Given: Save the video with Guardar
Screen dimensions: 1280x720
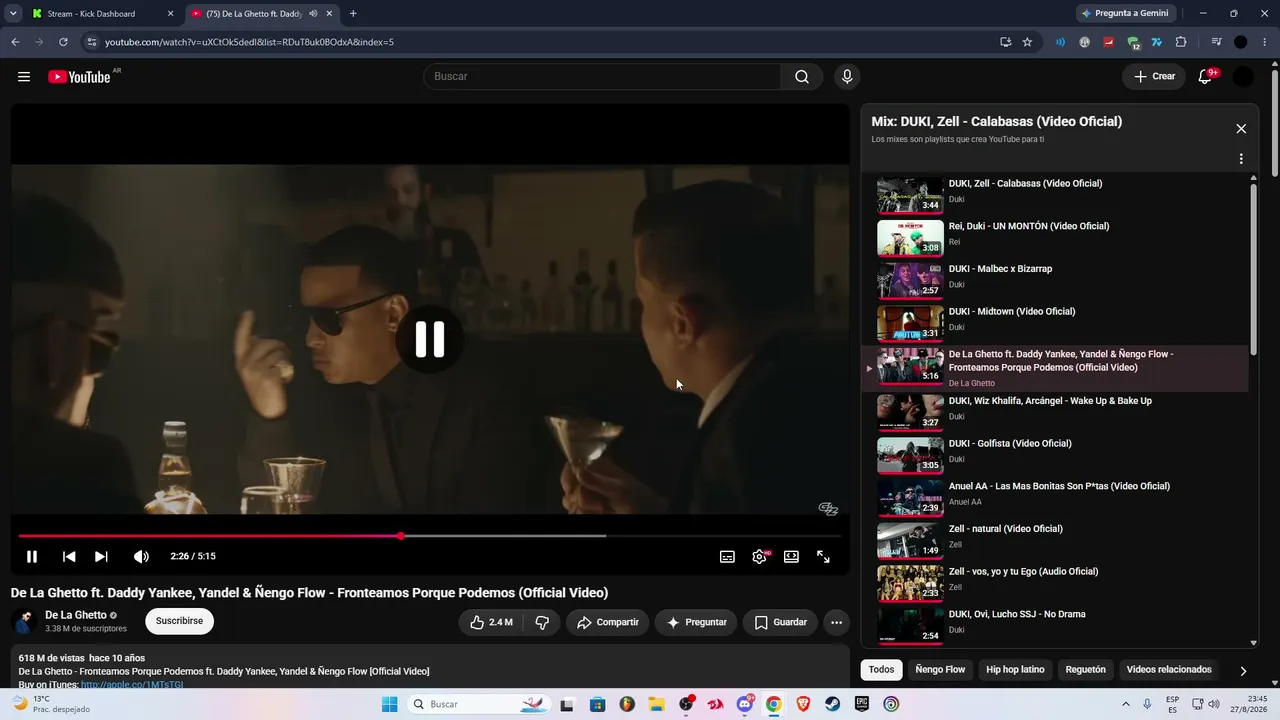Looking at the screenshot, I should point(780,622).
